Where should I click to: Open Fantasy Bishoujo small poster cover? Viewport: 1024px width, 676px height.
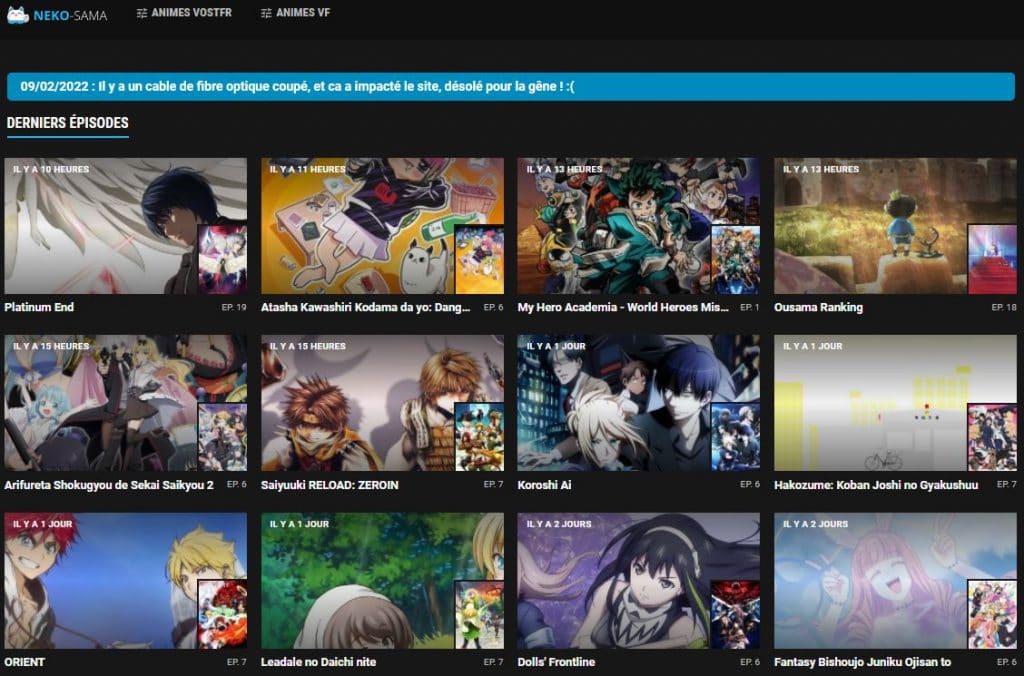(992, 615)
